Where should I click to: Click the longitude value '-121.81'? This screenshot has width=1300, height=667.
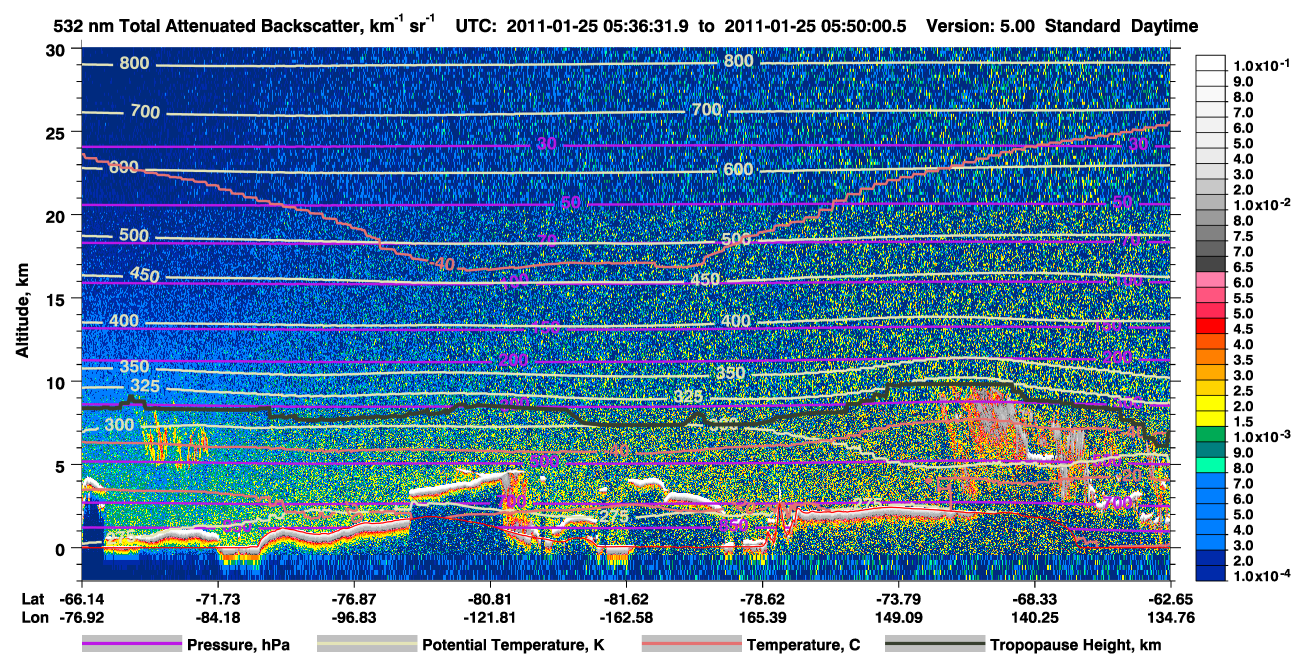coord(490,618)
